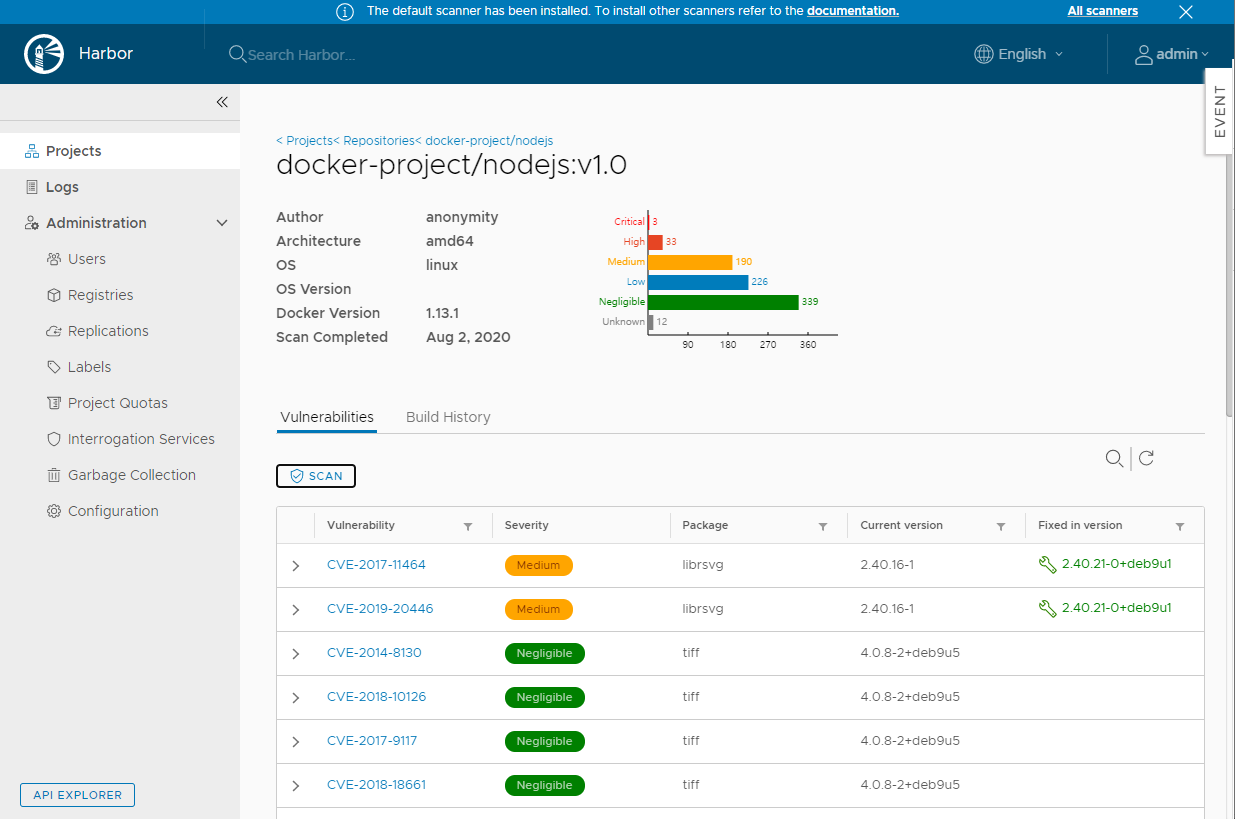Click the Logs sidebar icon
This screenshot has width=1235, height=819.
(32, 187)
